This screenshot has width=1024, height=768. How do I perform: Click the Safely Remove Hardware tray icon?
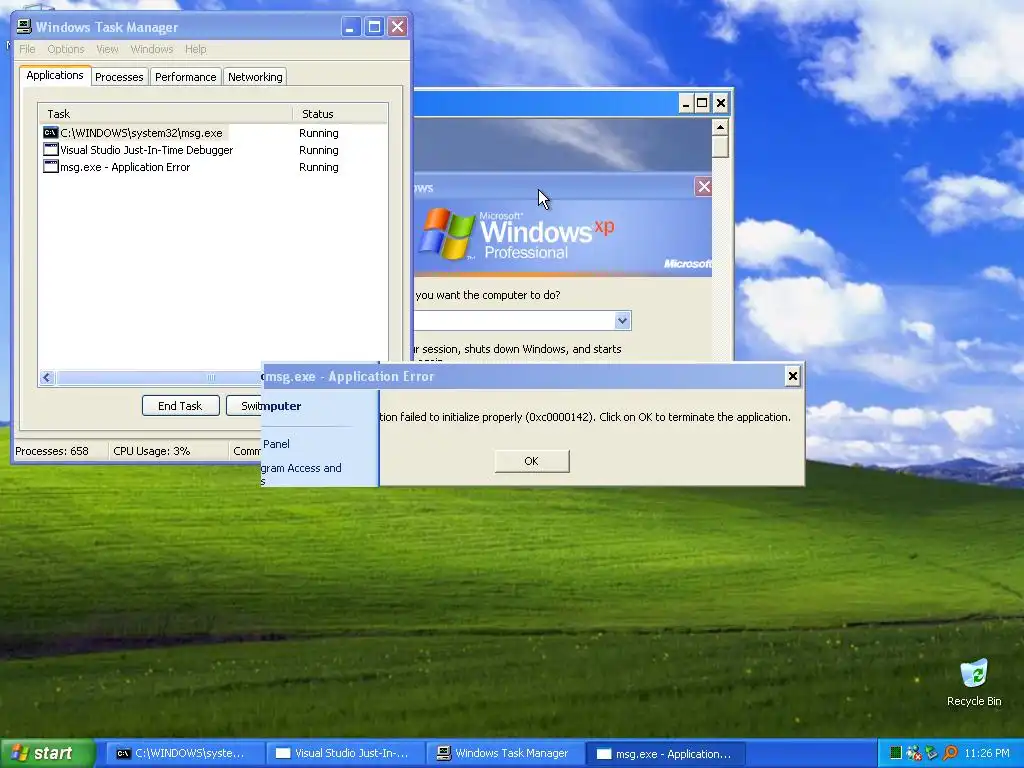point(931,753)
